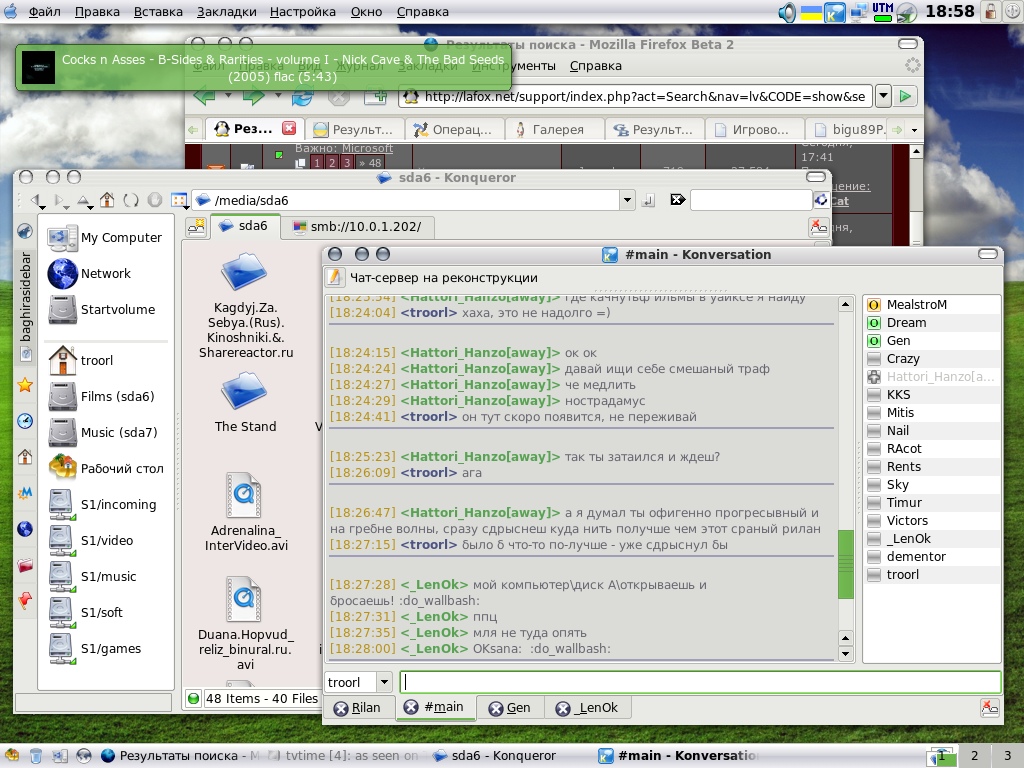Viewport: 1024px width, 768px height.
Task: Click the Konqueror search field
Action: [751, 200]
